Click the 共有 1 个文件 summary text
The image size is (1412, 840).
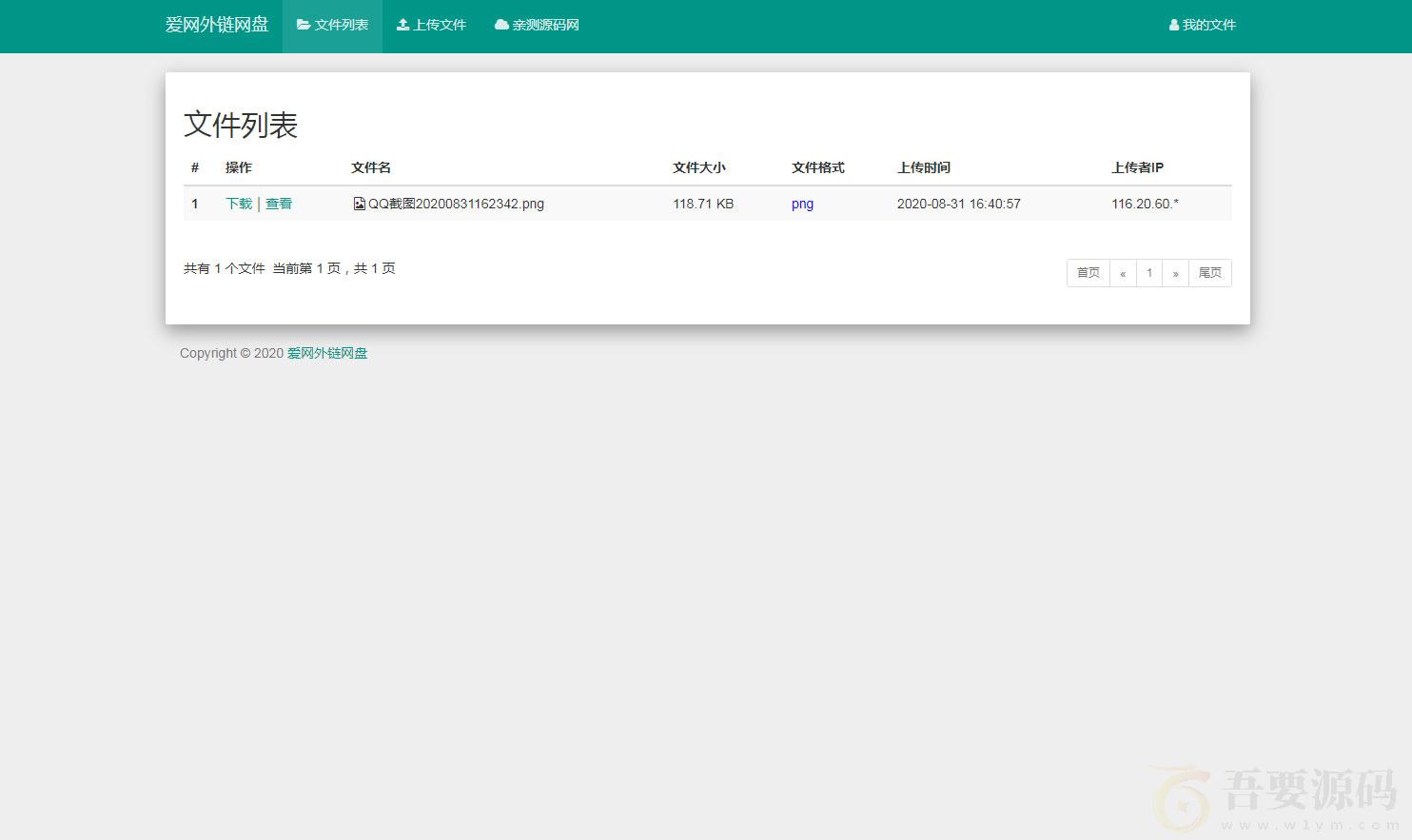point(225,268)
